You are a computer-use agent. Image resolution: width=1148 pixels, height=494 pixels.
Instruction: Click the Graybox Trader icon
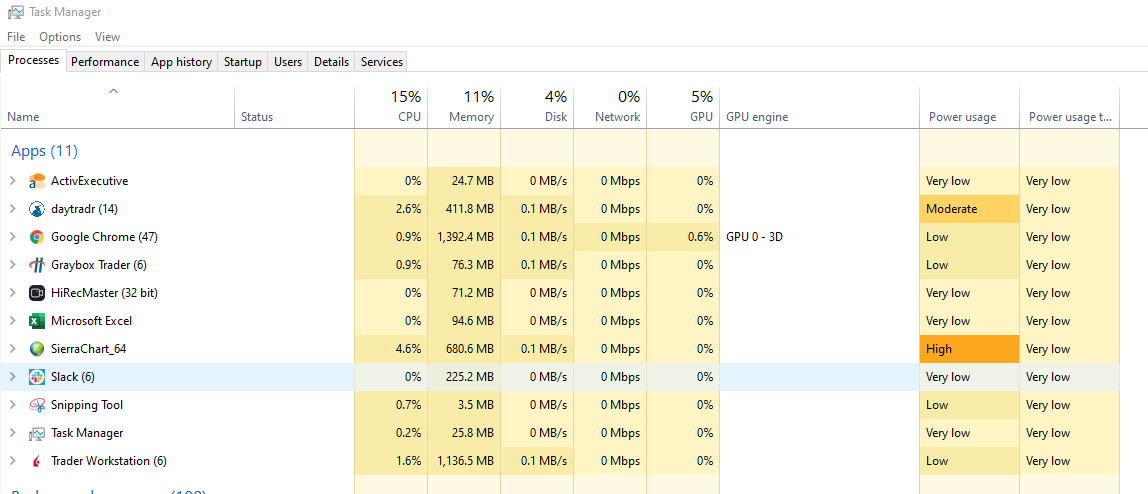point(37,265)
